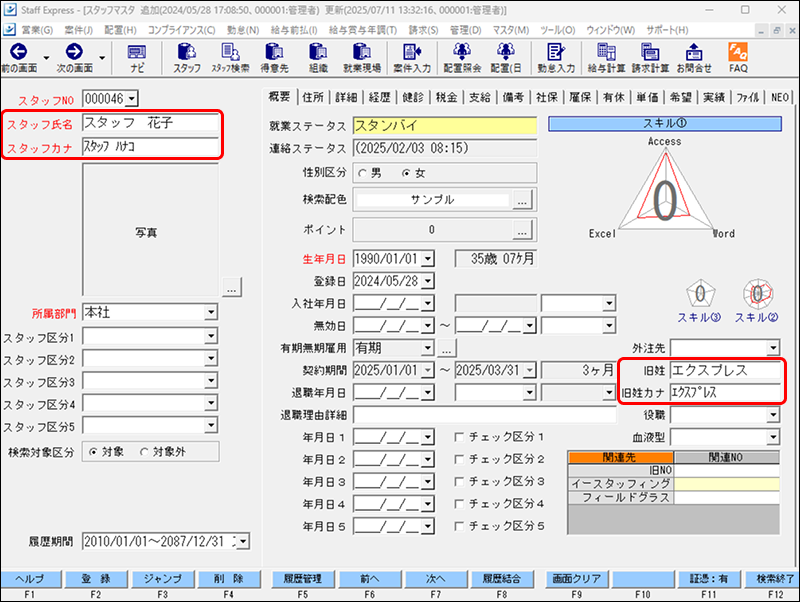Image resolution: width=800 pixels, height=602 pixels.
Task: Open the 生年月日 date picker arrow
Action: pyautogui.click(x=428, y=259)
